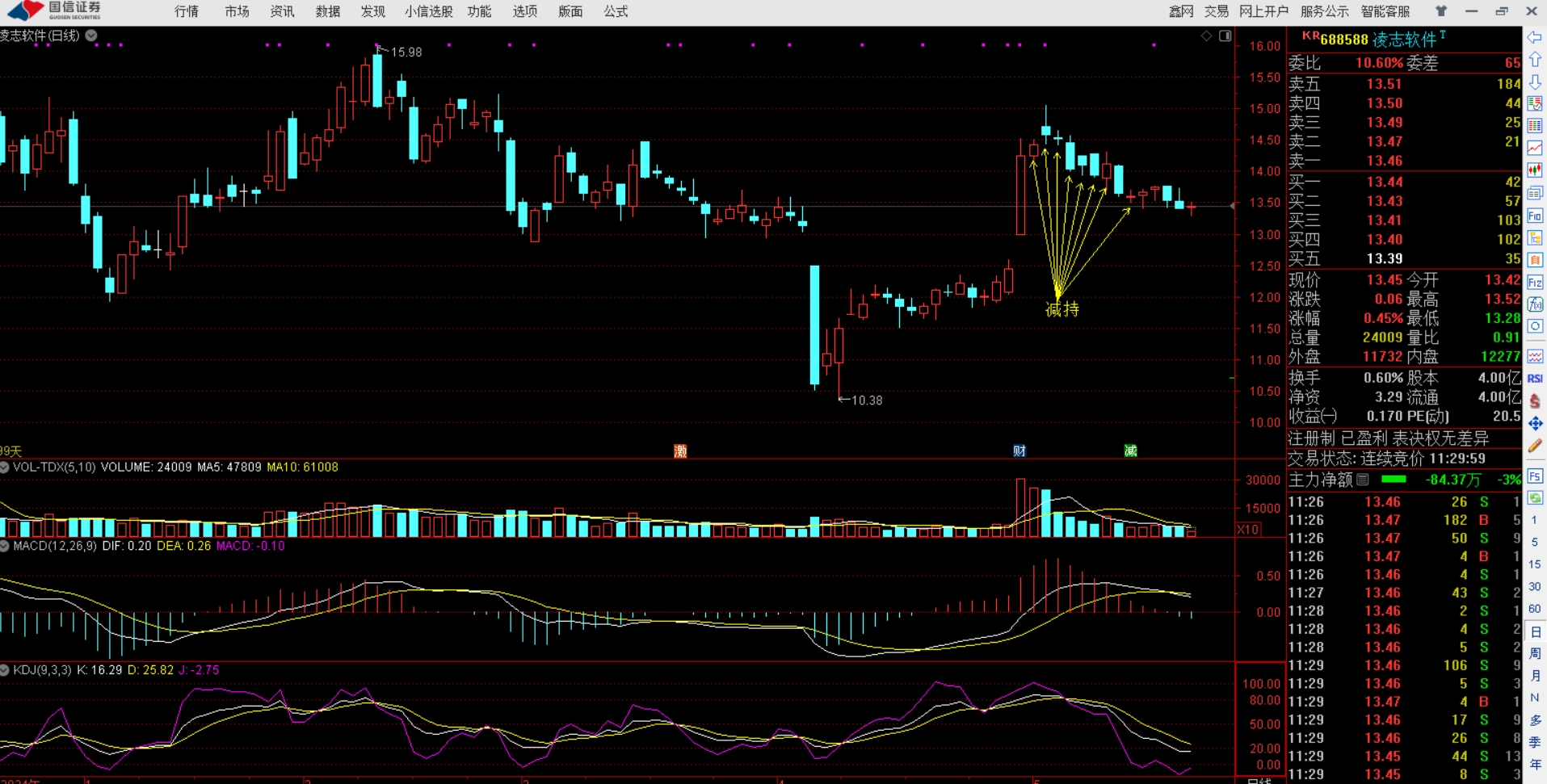Image resolution: width=1547 pixels, height=784 pixels.
Task: Click the orange 自 self-selected stocks icon
Action: tap(1535, 260)
